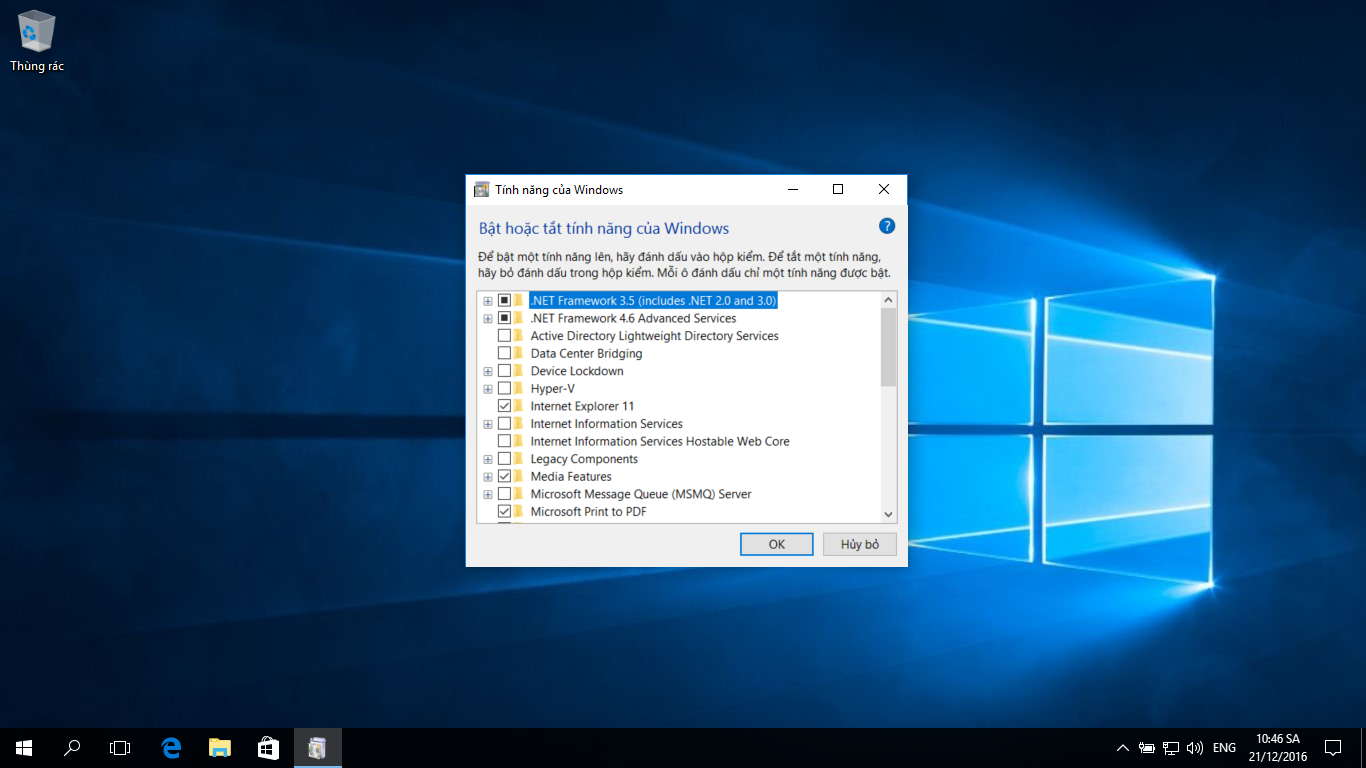The height and width of the screenshot is (768, 1366).
Task: Enable IIS Hostable Web Core checkbox
Action: click(504, 441)
